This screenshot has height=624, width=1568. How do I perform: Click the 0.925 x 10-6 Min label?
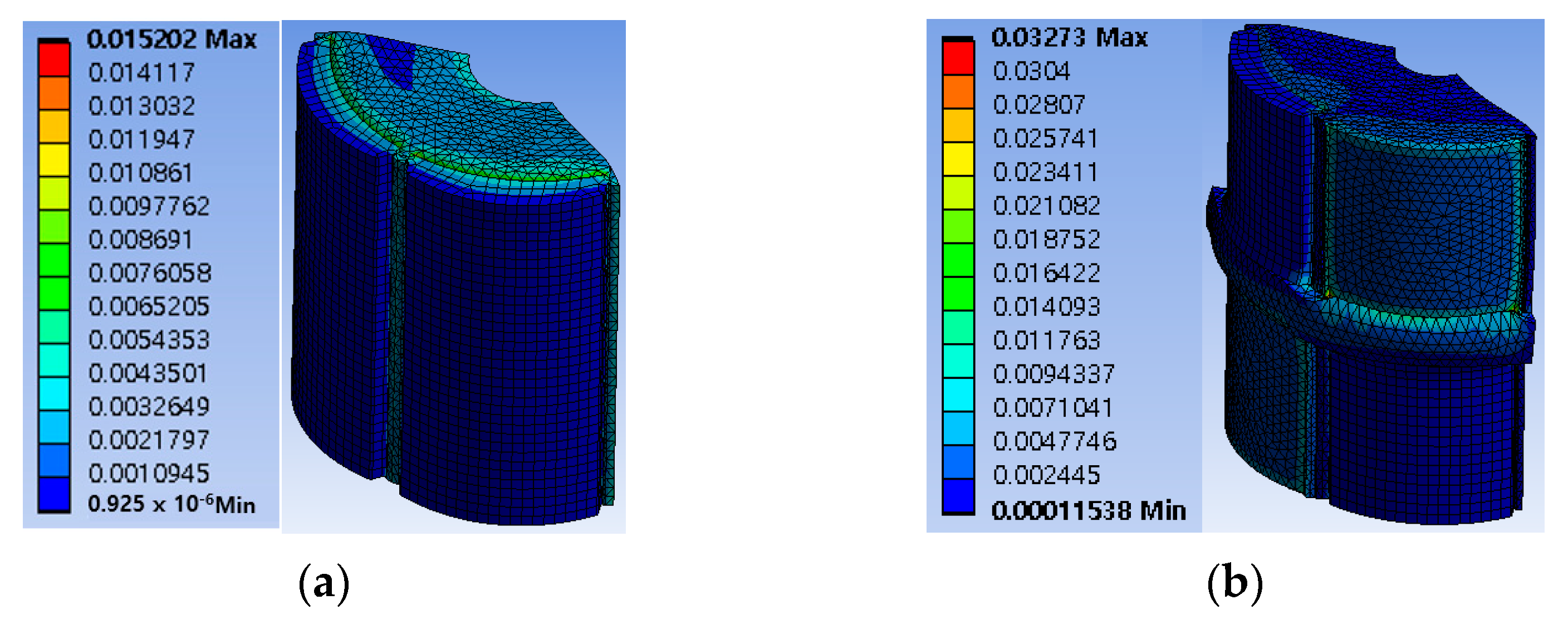coord(171,504)
